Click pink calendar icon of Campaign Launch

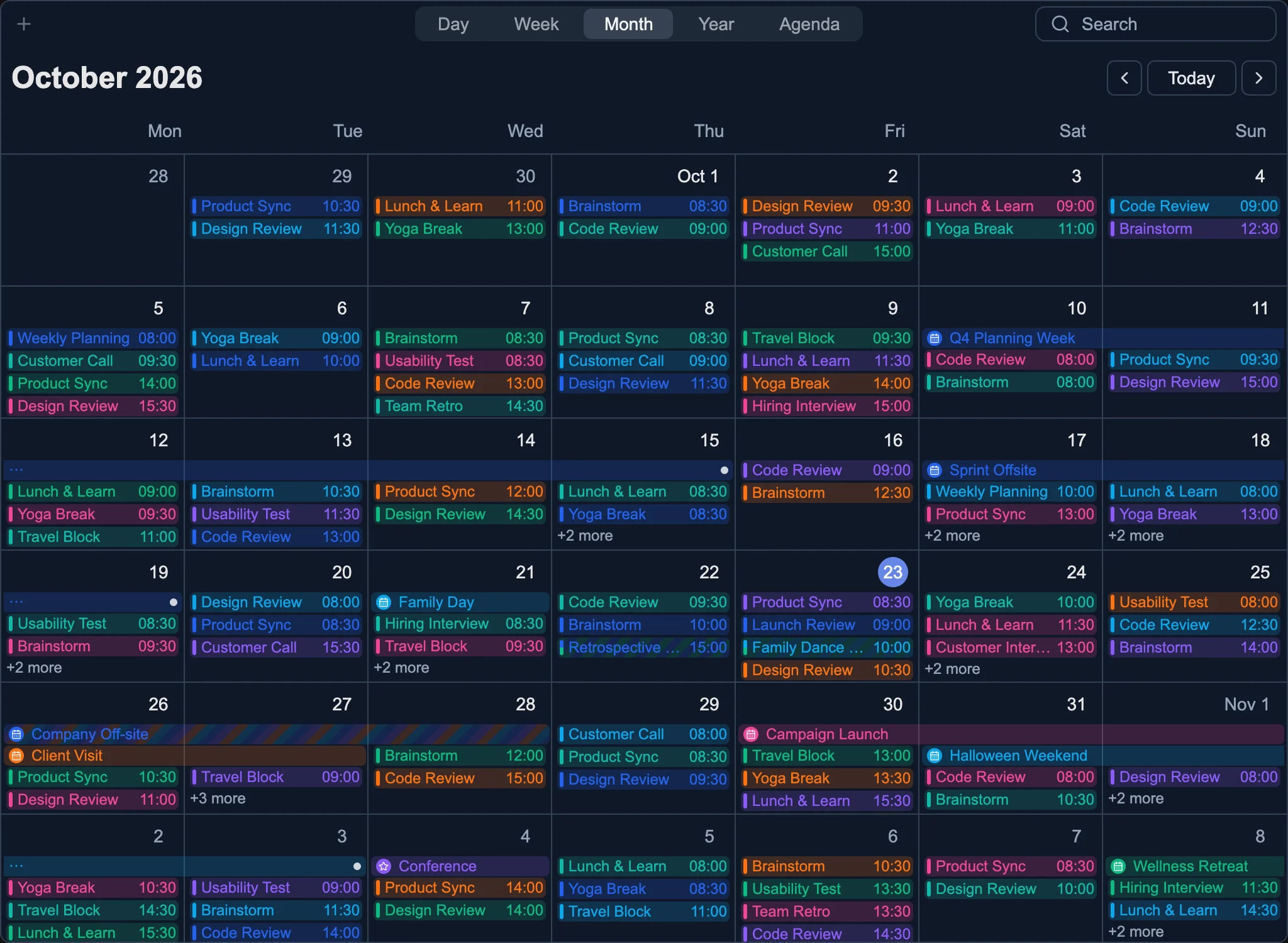[751, 734]
